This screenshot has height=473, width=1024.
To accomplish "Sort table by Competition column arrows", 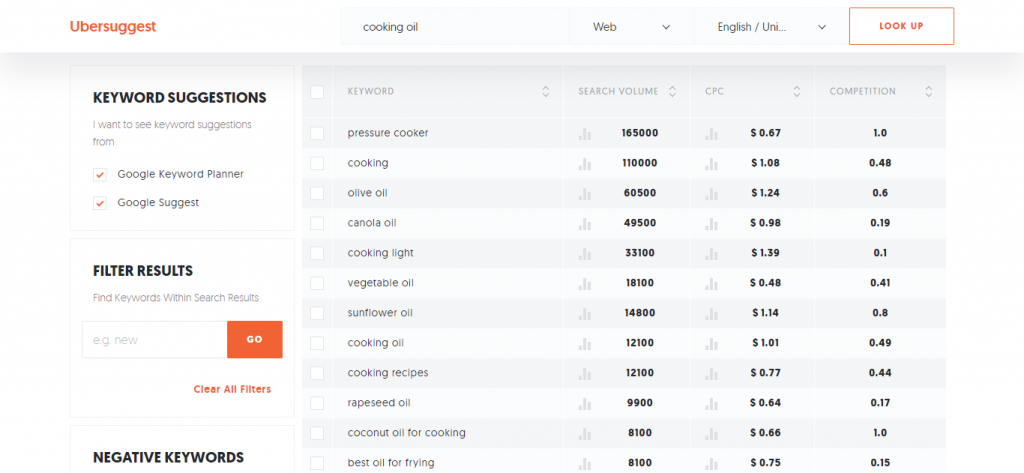I will (929, 92).
